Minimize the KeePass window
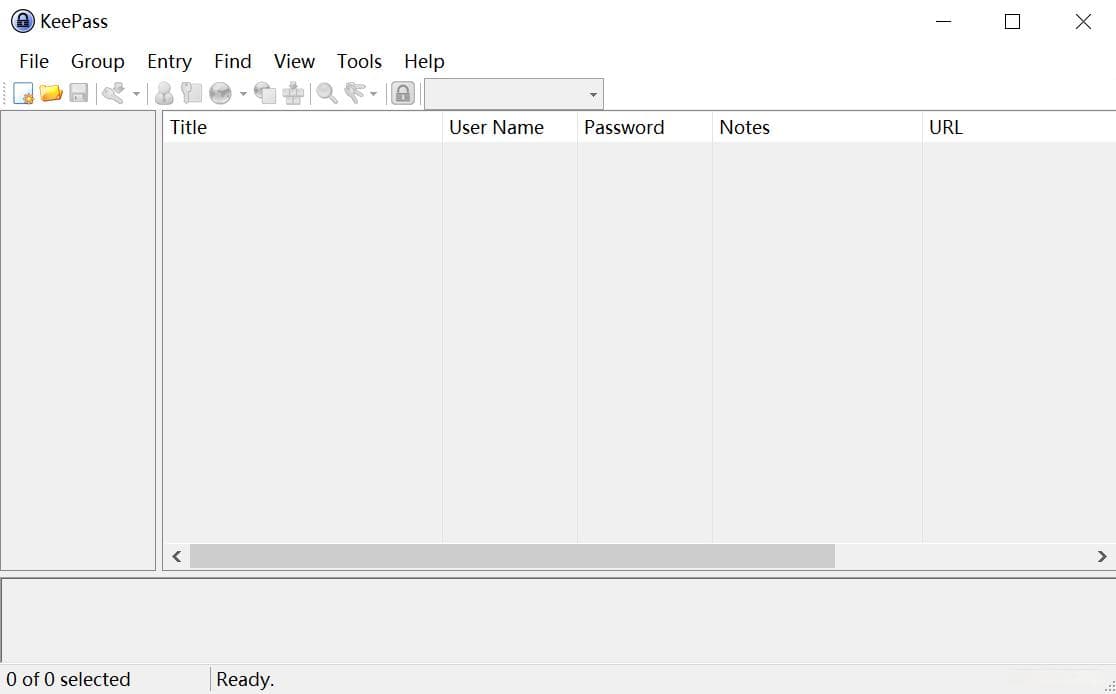This screenshot has height=694, width=1116. point(944,21)
